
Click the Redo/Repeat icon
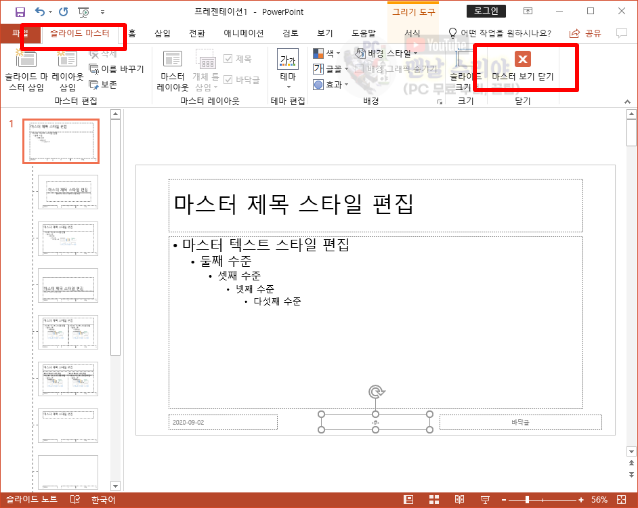(x=63, y=12)
